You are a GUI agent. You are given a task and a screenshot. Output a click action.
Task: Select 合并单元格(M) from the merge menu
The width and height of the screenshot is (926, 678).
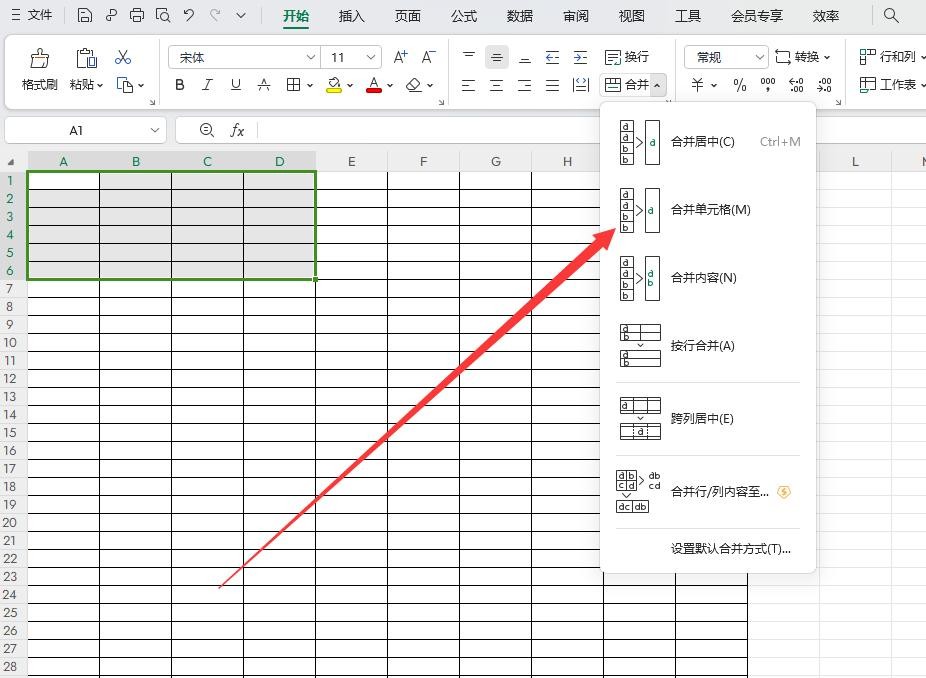[709, 209]
